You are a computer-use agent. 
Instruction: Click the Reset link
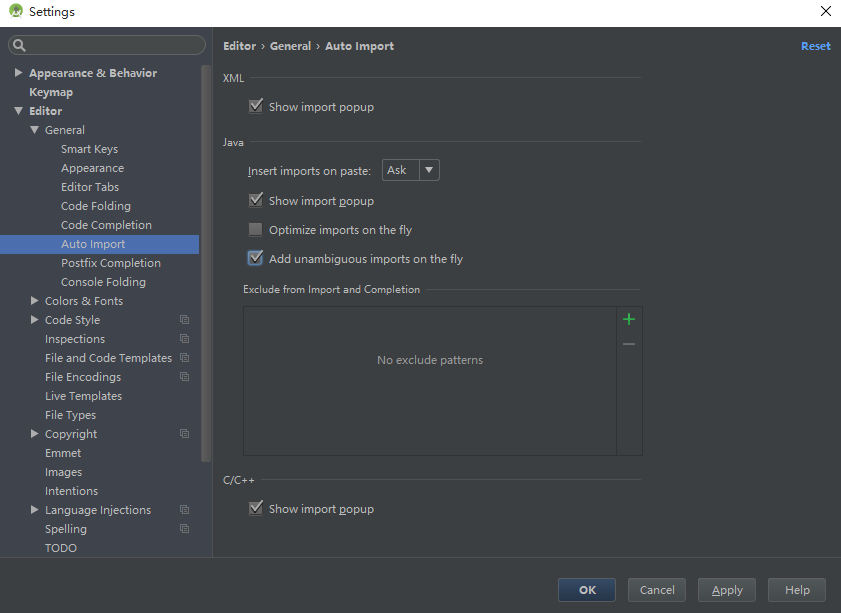(x=815, y=46)
